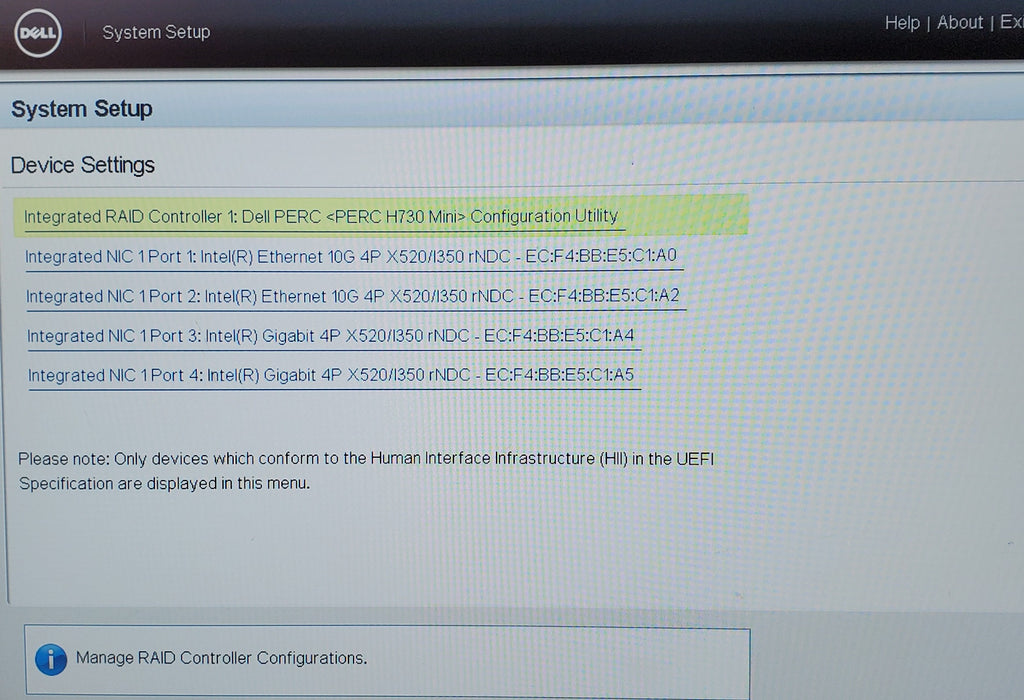The width and height of the screenshot is (1024, 700).
Task: Click the Exit option at top right
Action: [x=1012, y=22]
